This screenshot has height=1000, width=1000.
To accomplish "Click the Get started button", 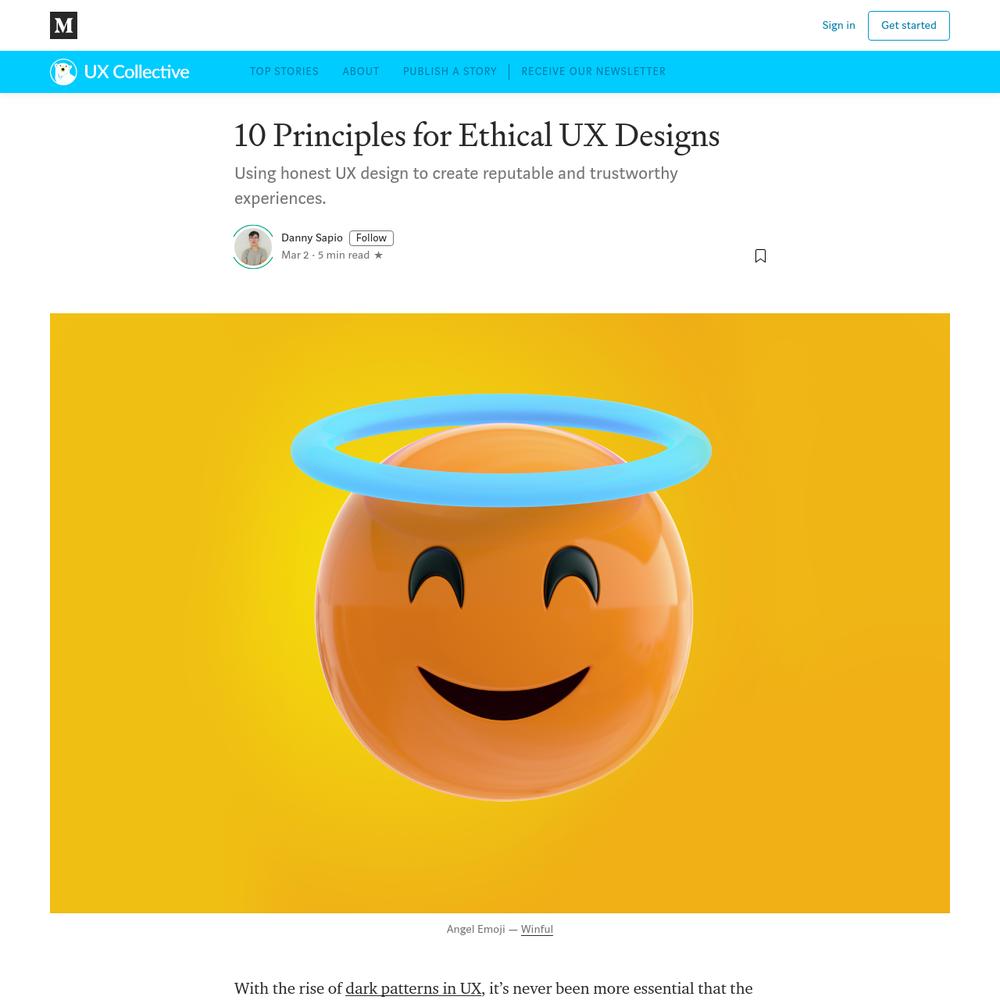I will (x=908, y=26).
